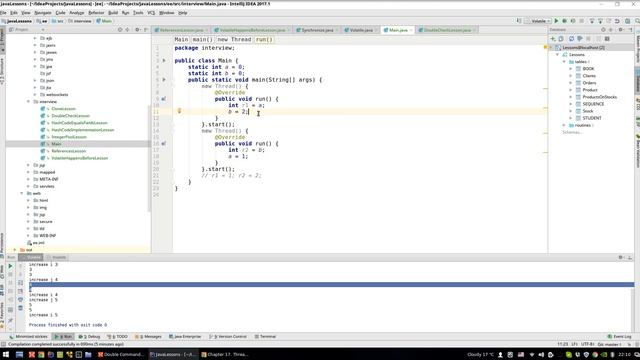Open Debug tool window button
The image size is (640, 360).
[x=89, y=337]
